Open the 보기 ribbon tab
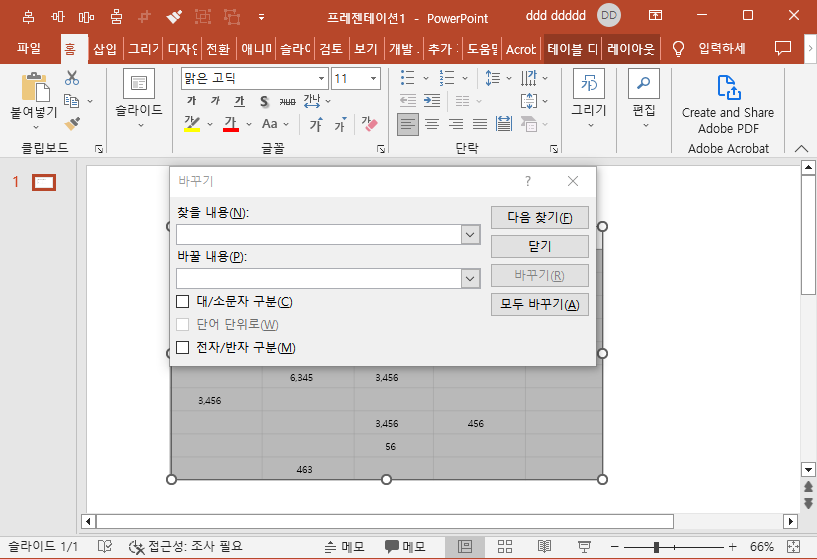 point(366,49)
